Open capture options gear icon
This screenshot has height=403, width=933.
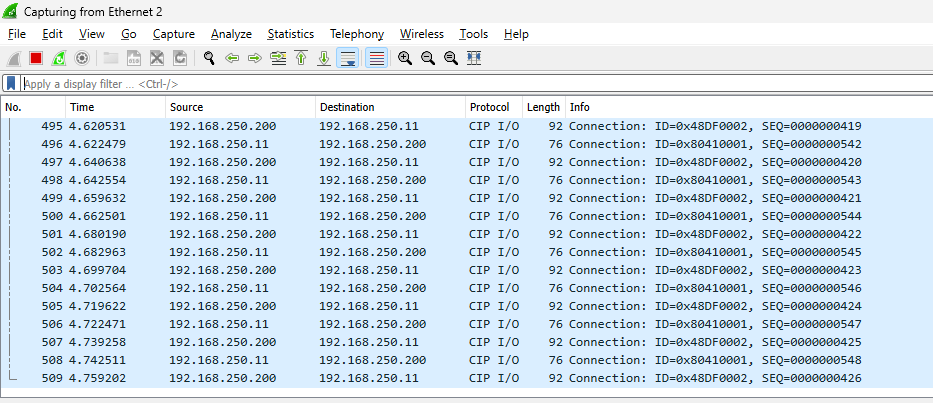[82, 58]
